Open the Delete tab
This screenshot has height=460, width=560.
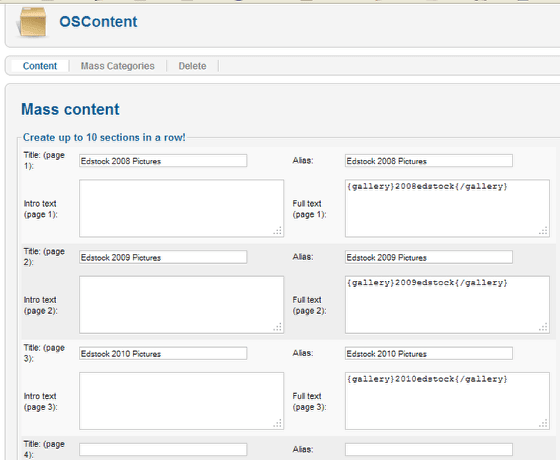pos(192,66)
